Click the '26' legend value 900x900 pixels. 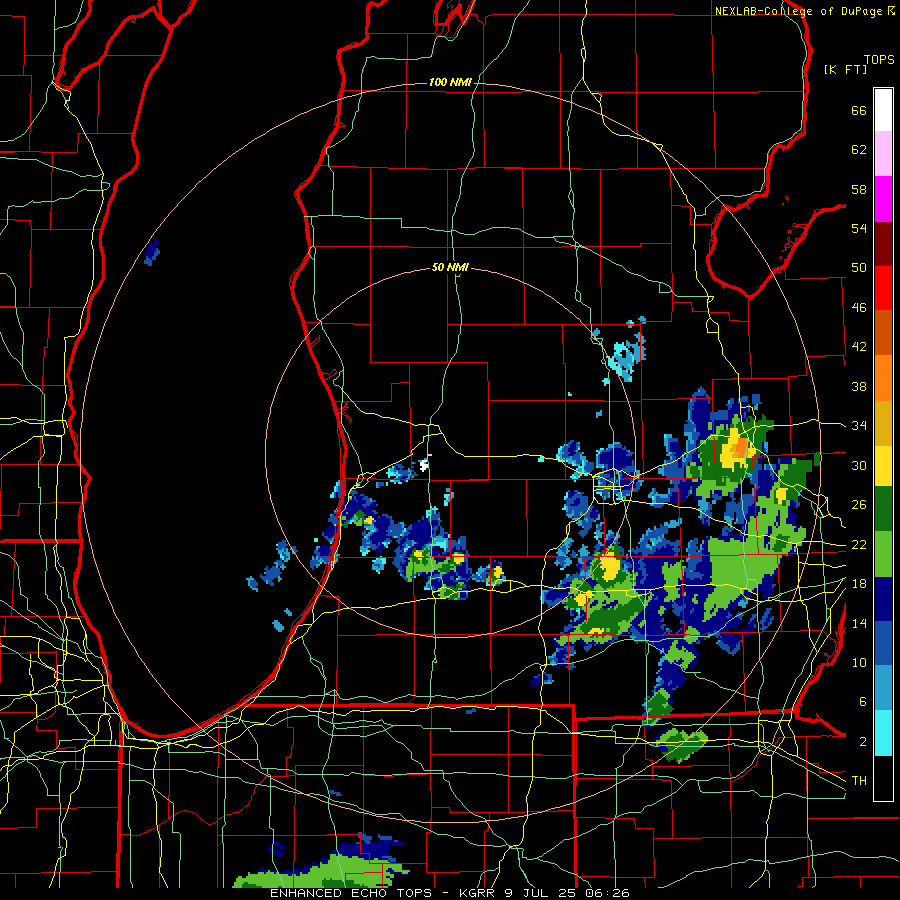tap(859, 505)
